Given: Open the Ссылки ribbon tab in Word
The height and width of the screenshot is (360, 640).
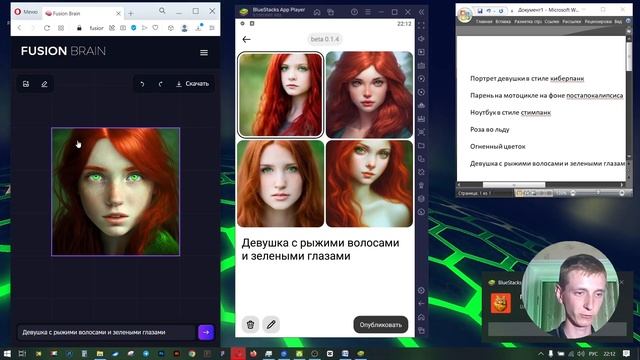Looking at the screenshot, I should pyautogui.click(x=551, y=22).
